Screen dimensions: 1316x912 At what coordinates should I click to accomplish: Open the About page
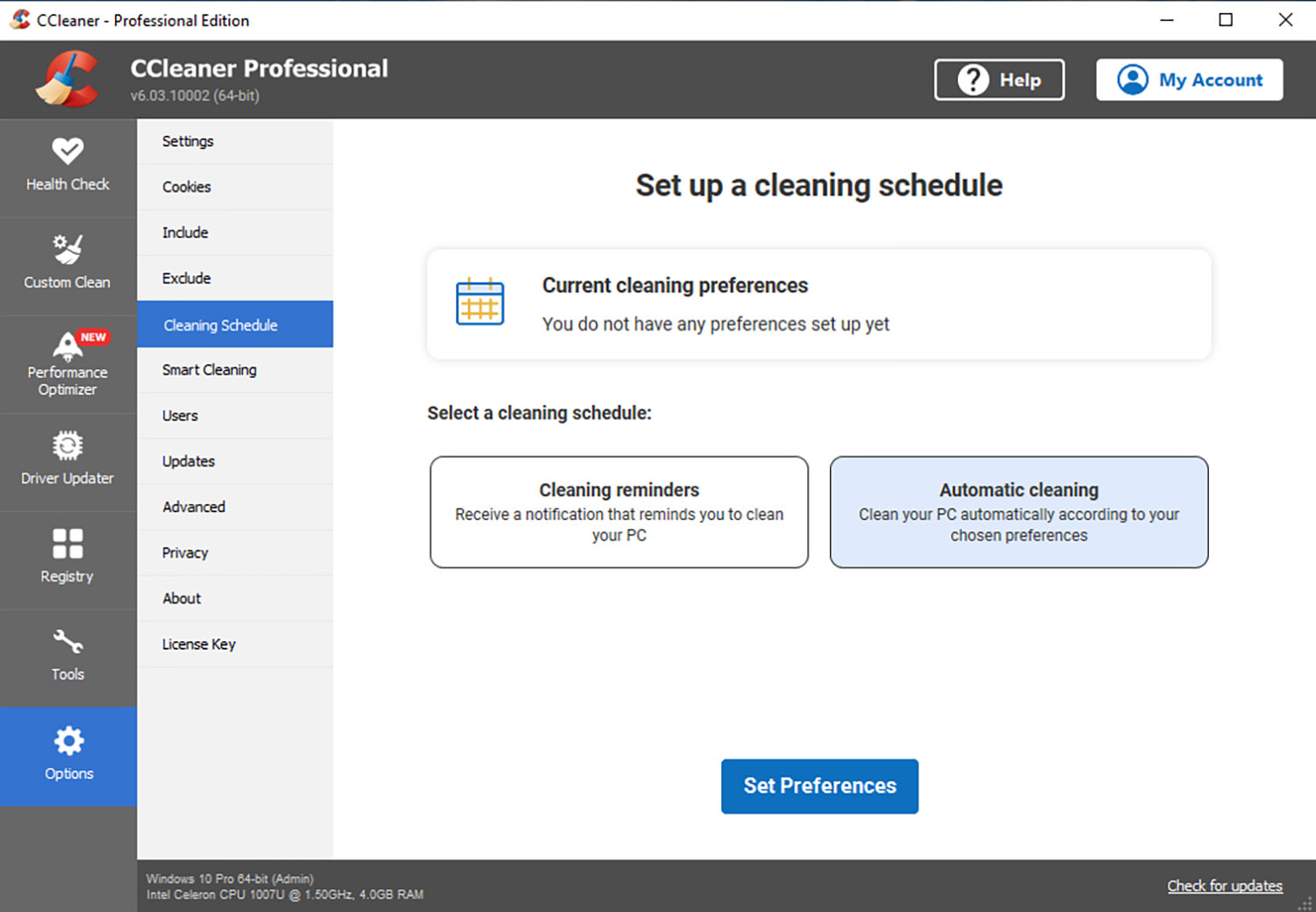click(x=235, y=598)
